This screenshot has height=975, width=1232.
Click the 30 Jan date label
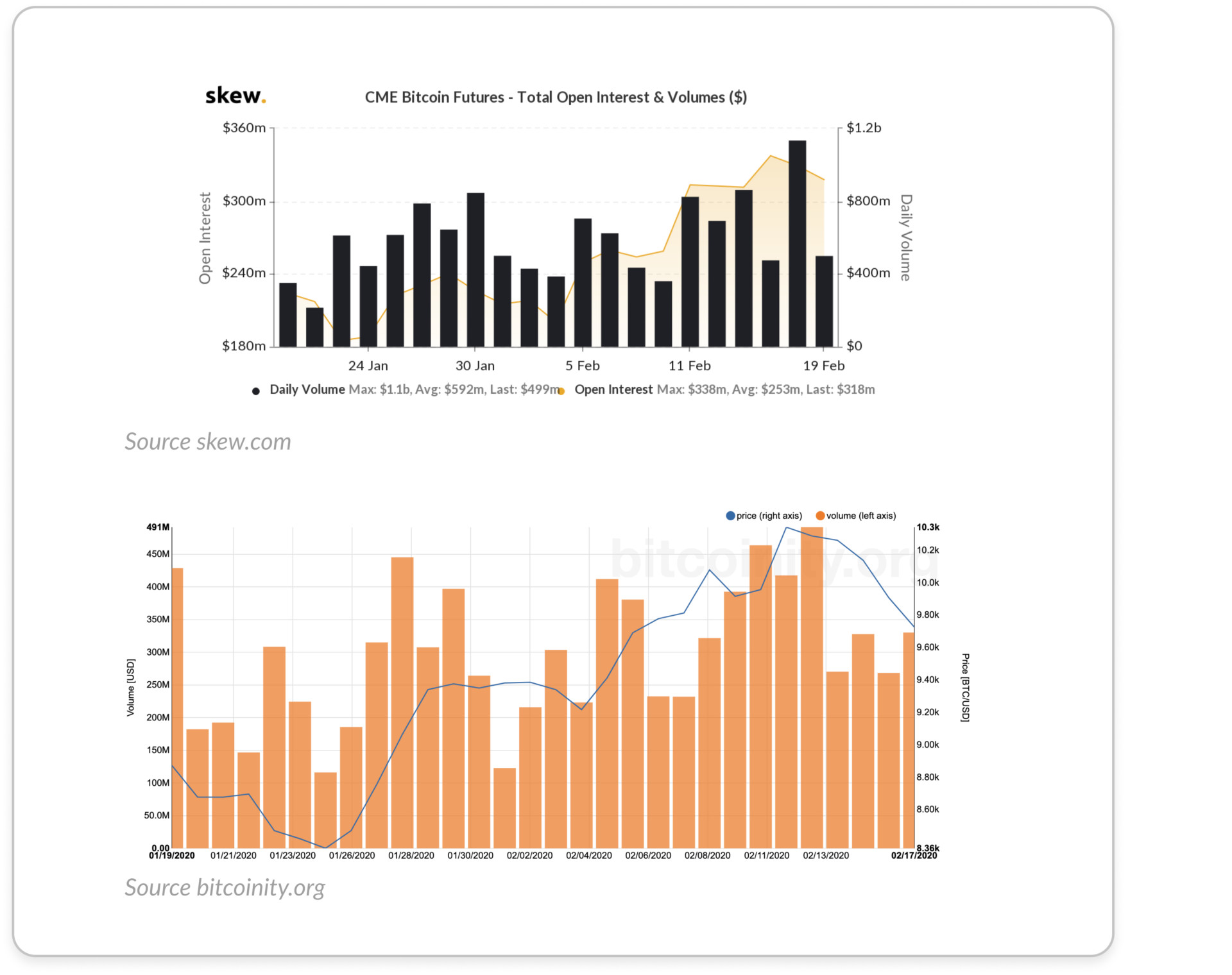475,366
